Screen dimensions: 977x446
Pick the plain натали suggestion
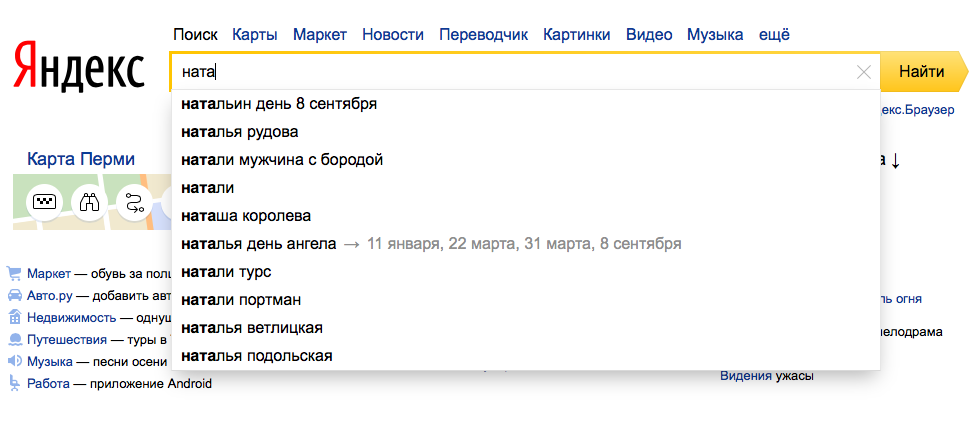(526, 188)
